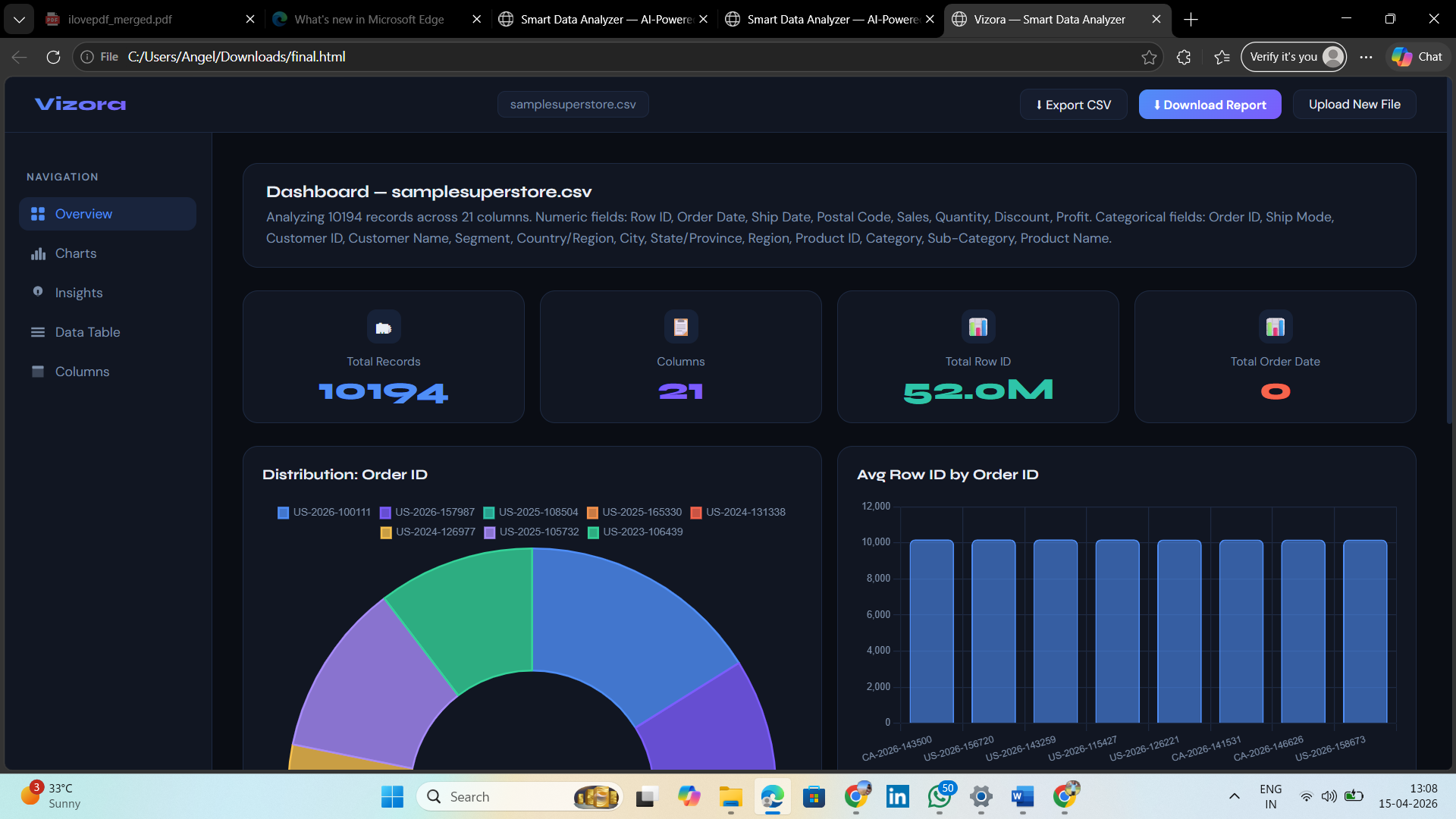Switch to What's new in Microsoft Edge tab
This screenshot has width=1456, height=819.
point(377,20)
